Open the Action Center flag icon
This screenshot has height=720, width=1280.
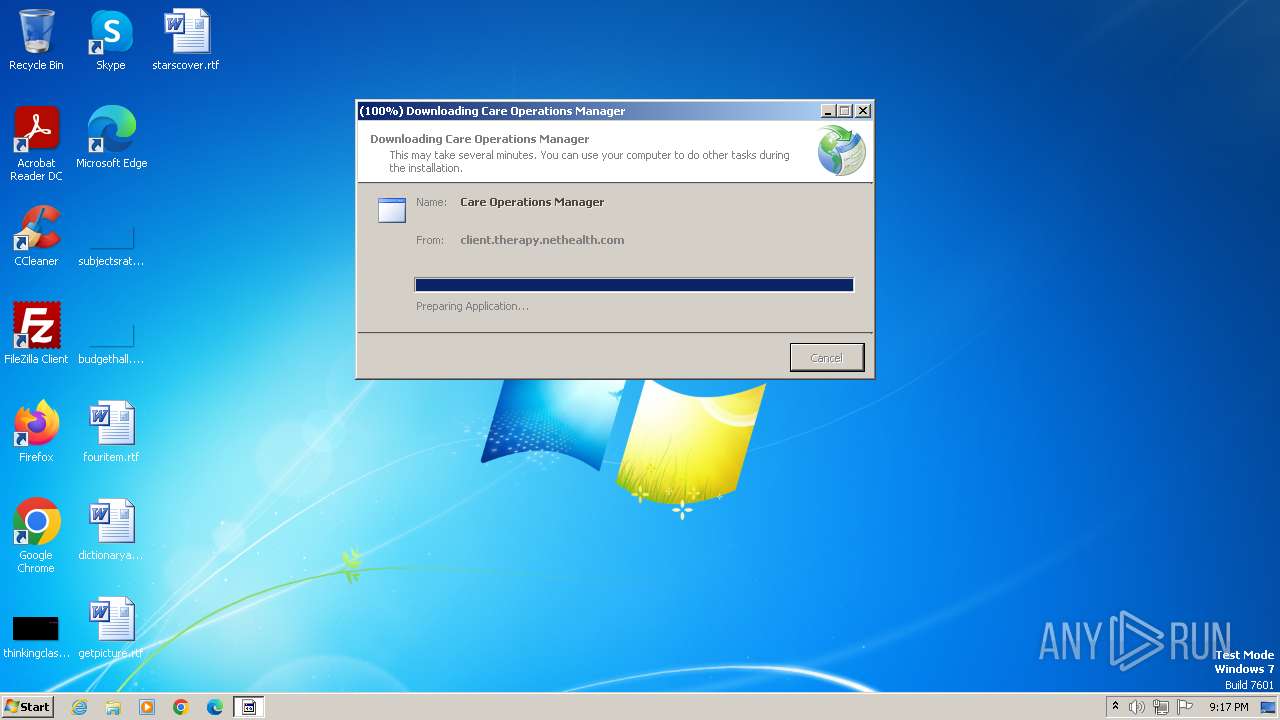point(1185,707)
